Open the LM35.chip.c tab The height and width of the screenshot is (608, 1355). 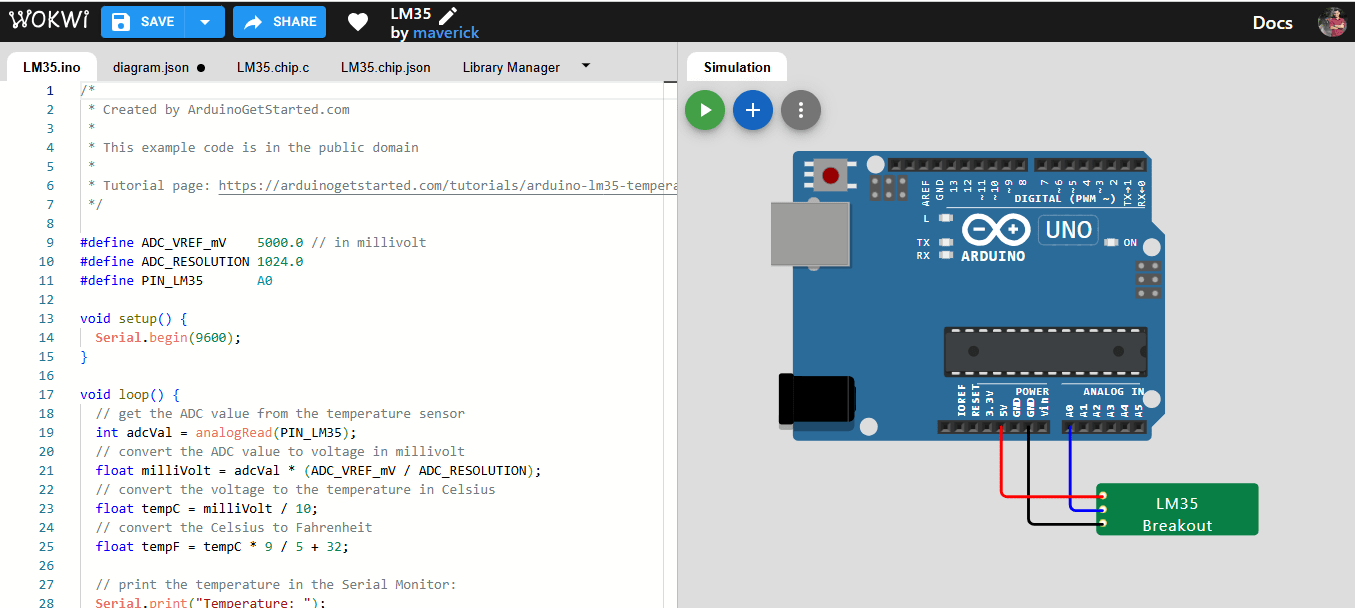click(x=272, y=67)
